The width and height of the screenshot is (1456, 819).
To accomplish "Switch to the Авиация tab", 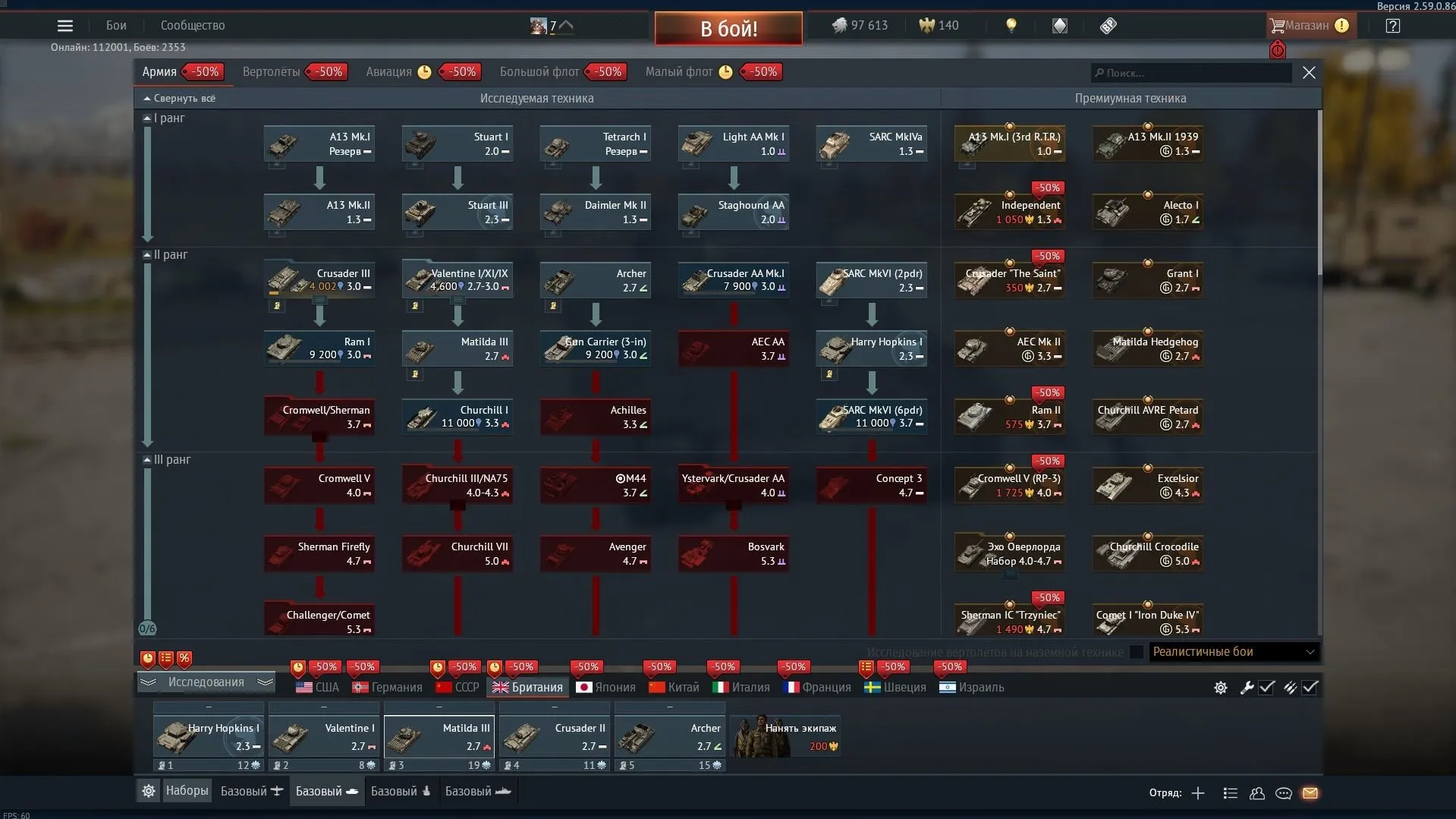I will (388, 72).
